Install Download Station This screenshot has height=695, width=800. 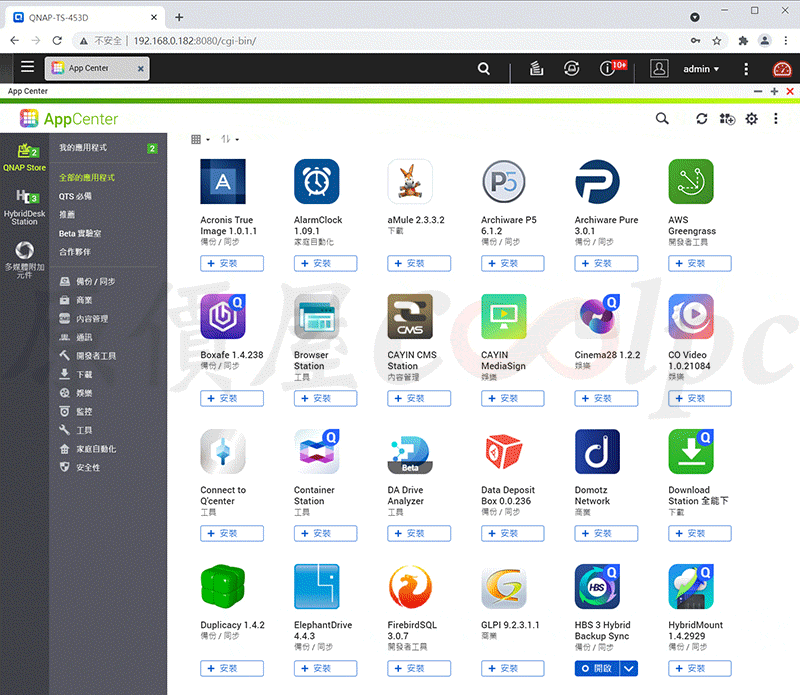[700, 533]
